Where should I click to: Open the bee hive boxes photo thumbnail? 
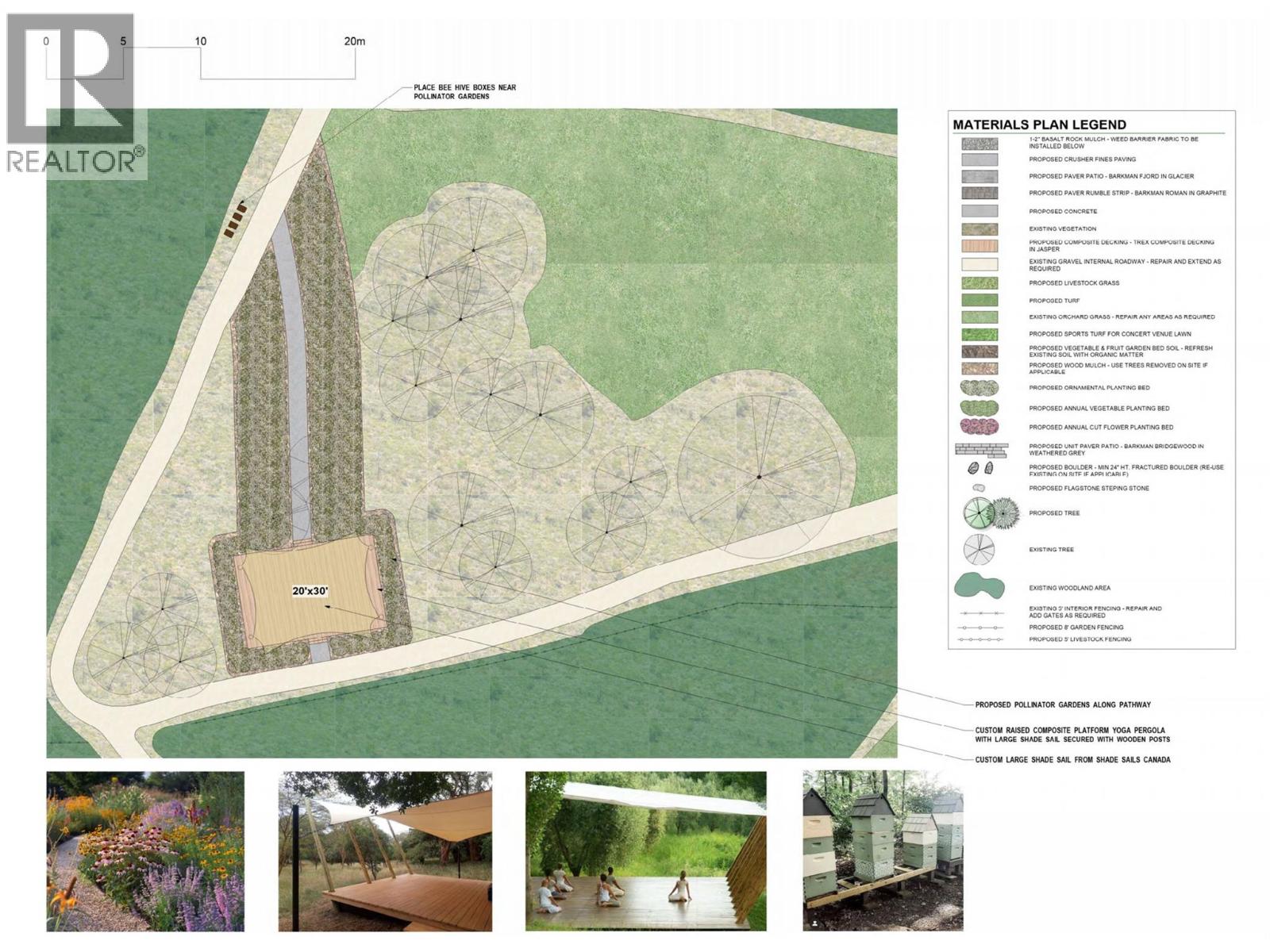click(883, 850)
